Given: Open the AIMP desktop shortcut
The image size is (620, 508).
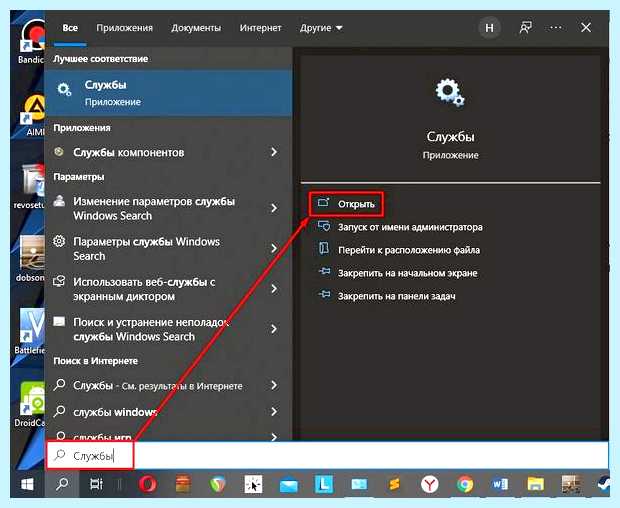Looking at the screenshot, I should point(32,115).
